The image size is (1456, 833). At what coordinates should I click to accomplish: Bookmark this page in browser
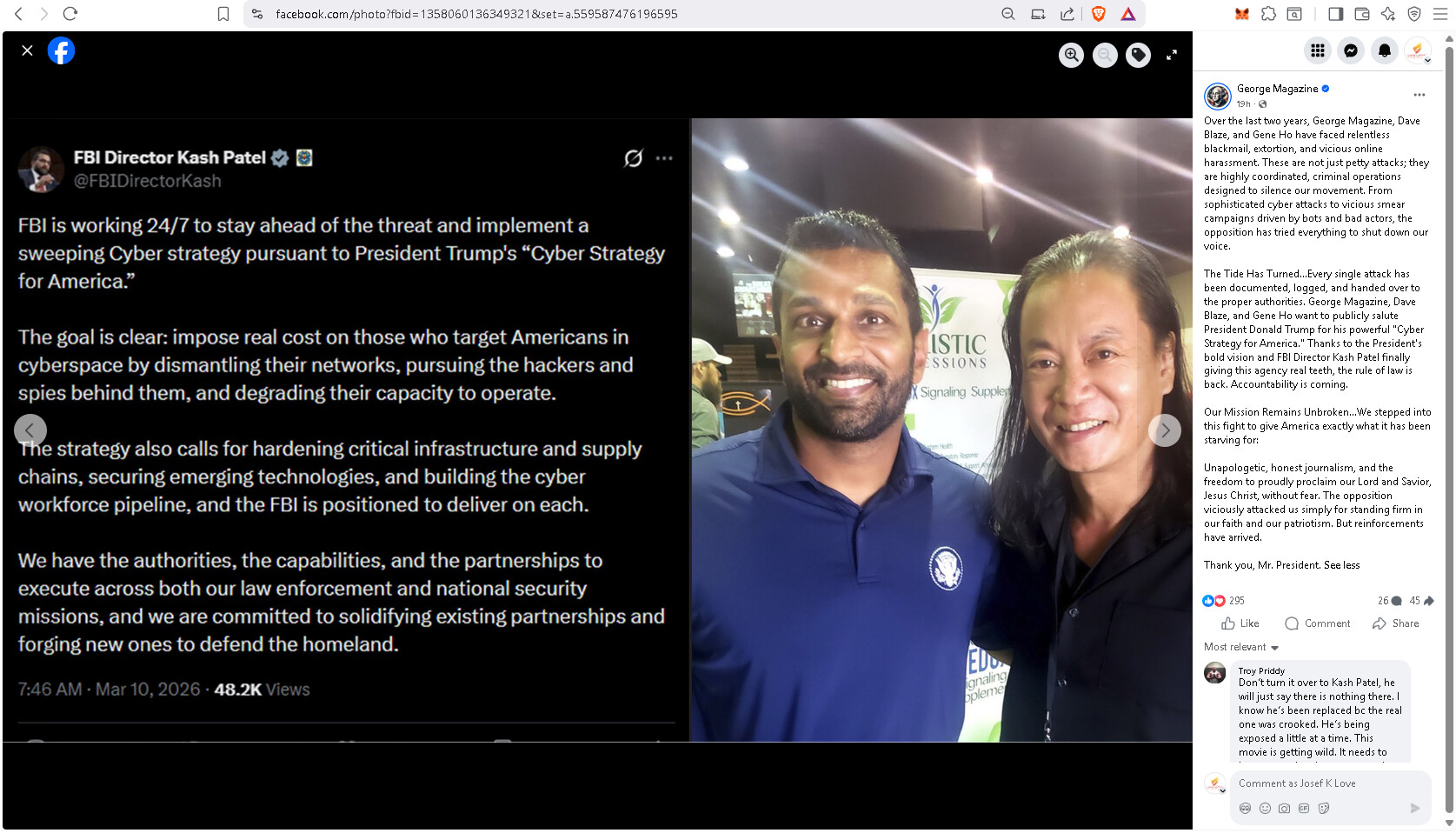(223, 14)
